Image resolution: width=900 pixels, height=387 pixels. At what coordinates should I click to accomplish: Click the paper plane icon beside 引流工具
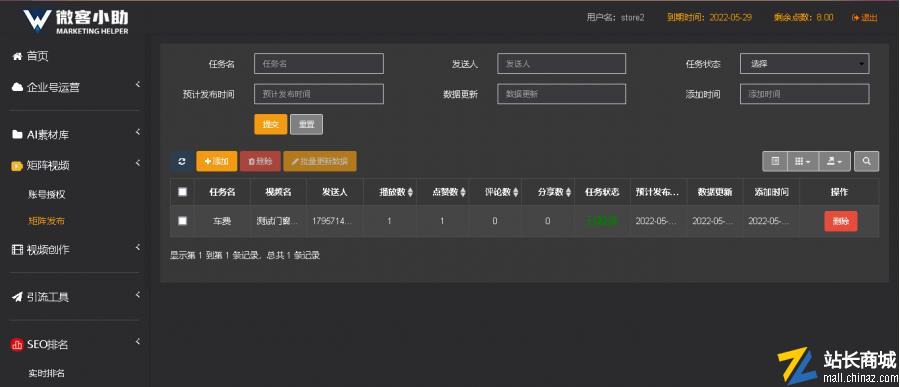17,297
